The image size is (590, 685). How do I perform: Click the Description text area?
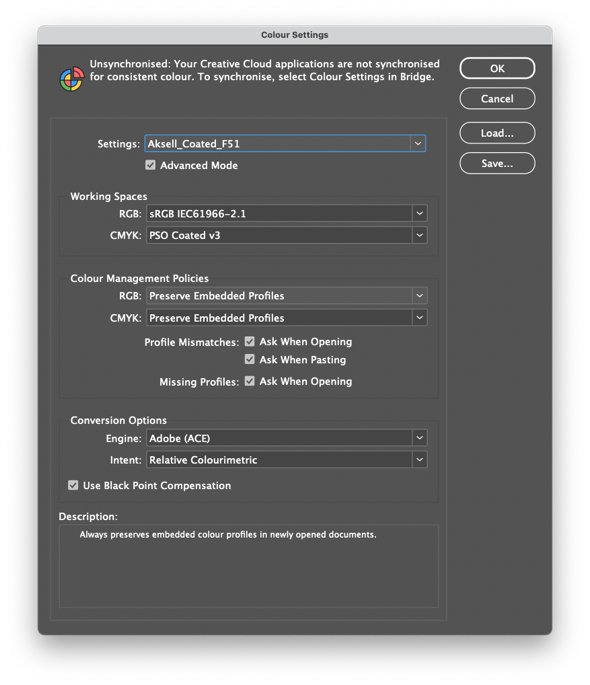coord(248,566)
